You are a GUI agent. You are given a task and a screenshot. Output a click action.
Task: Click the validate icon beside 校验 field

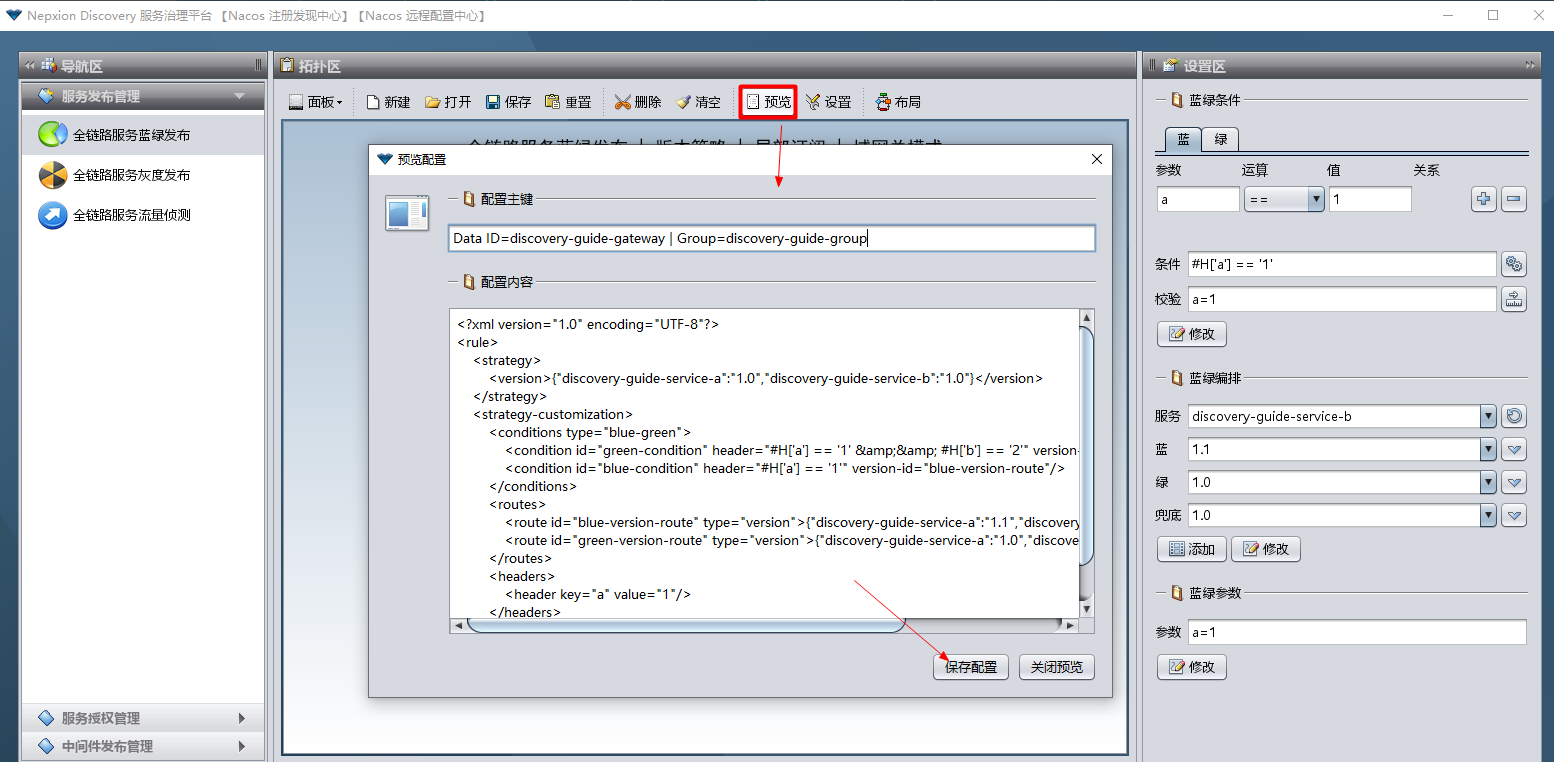pyautogui.click(x=1514, y=298)
